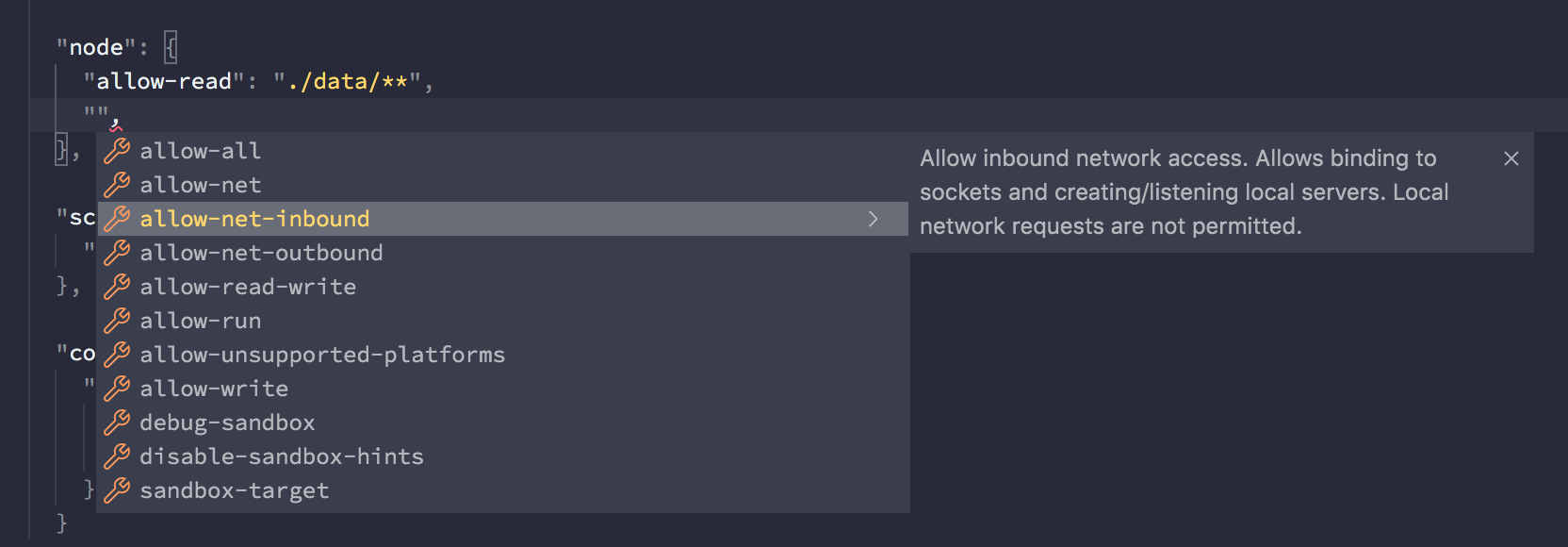Click wrench icon beside debug-sandbox

(117, 423)
